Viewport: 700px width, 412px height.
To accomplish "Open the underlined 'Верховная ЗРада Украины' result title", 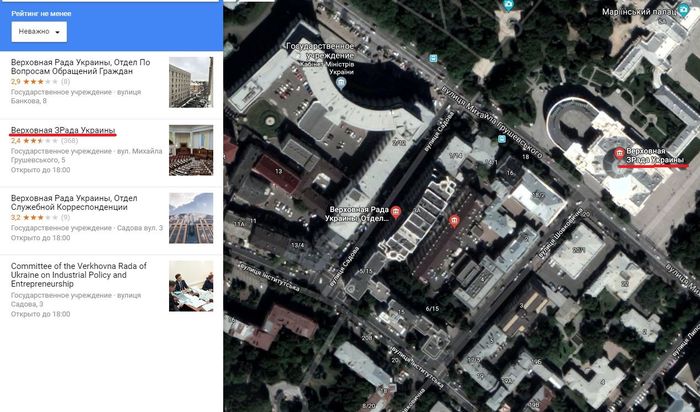I will tap(62, 131).
